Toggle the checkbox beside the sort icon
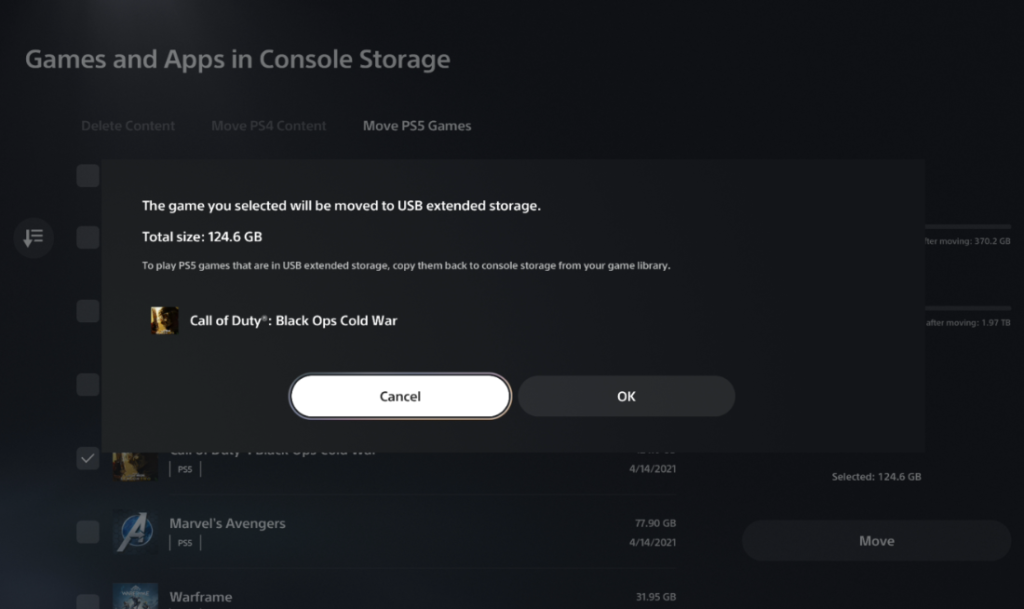Image resolution: width=1024 pixels, height=609 pixels. coord(88,237)
